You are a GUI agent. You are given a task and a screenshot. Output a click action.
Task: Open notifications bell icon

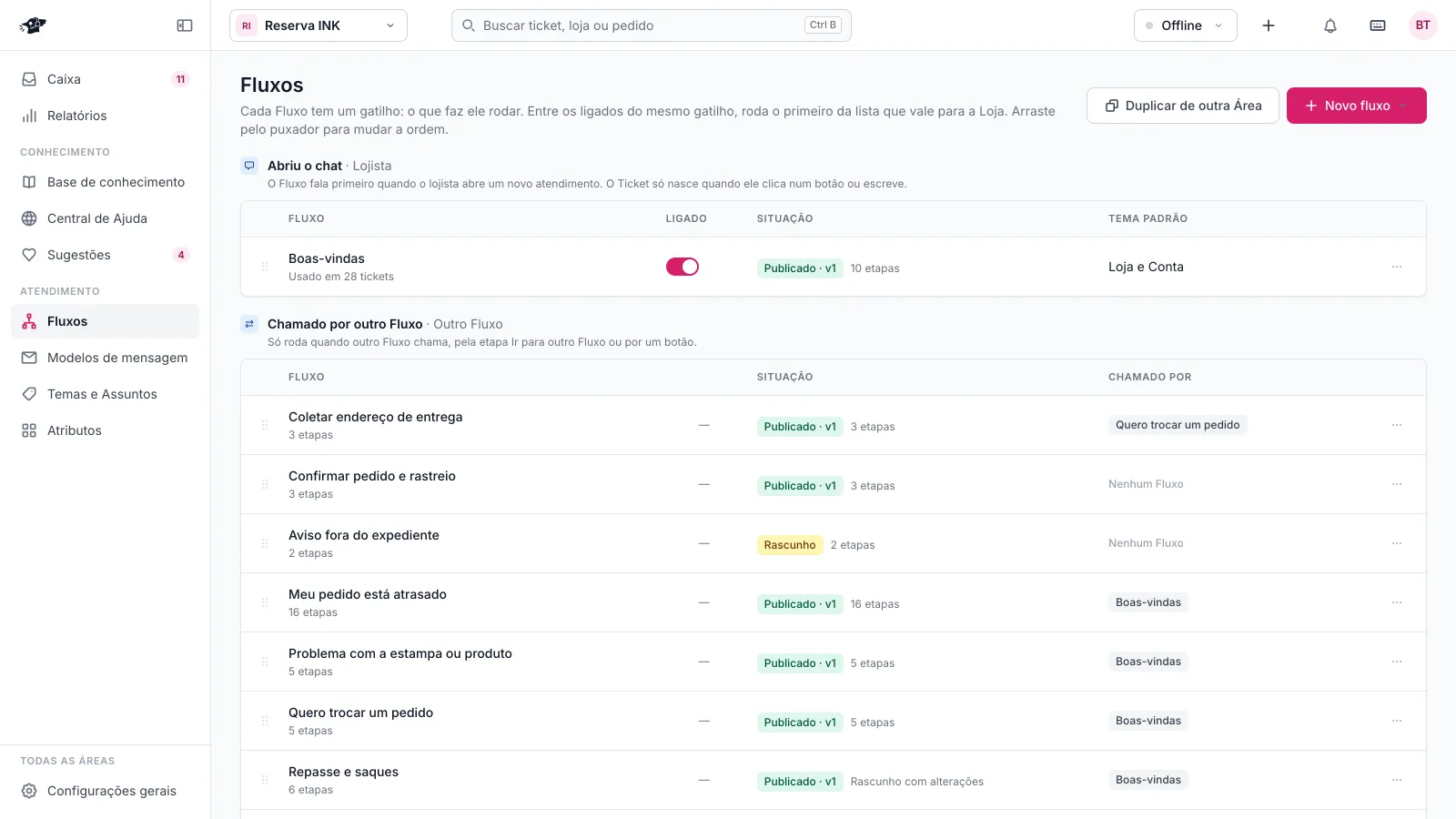[x=1330, y=25]
